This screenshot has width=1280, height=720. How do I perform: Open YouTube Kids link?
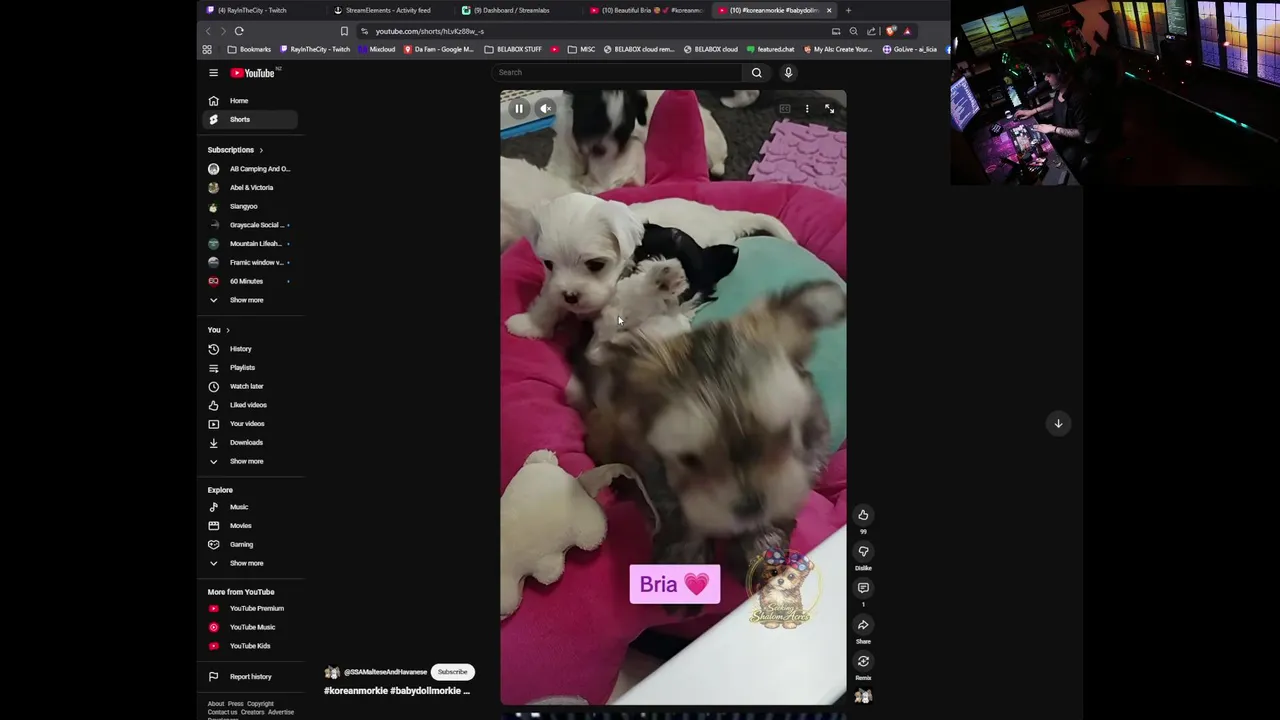250,645
